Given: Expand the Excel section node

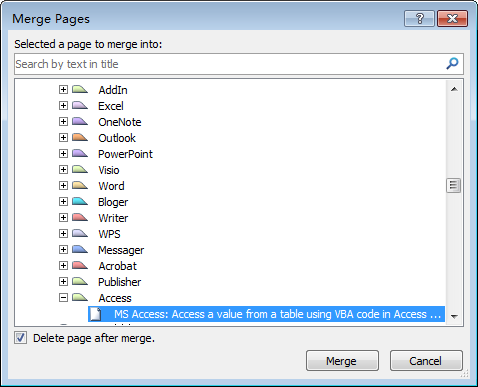Looking at the screenshot, I should pyautogui.click(x=63, y=105).
